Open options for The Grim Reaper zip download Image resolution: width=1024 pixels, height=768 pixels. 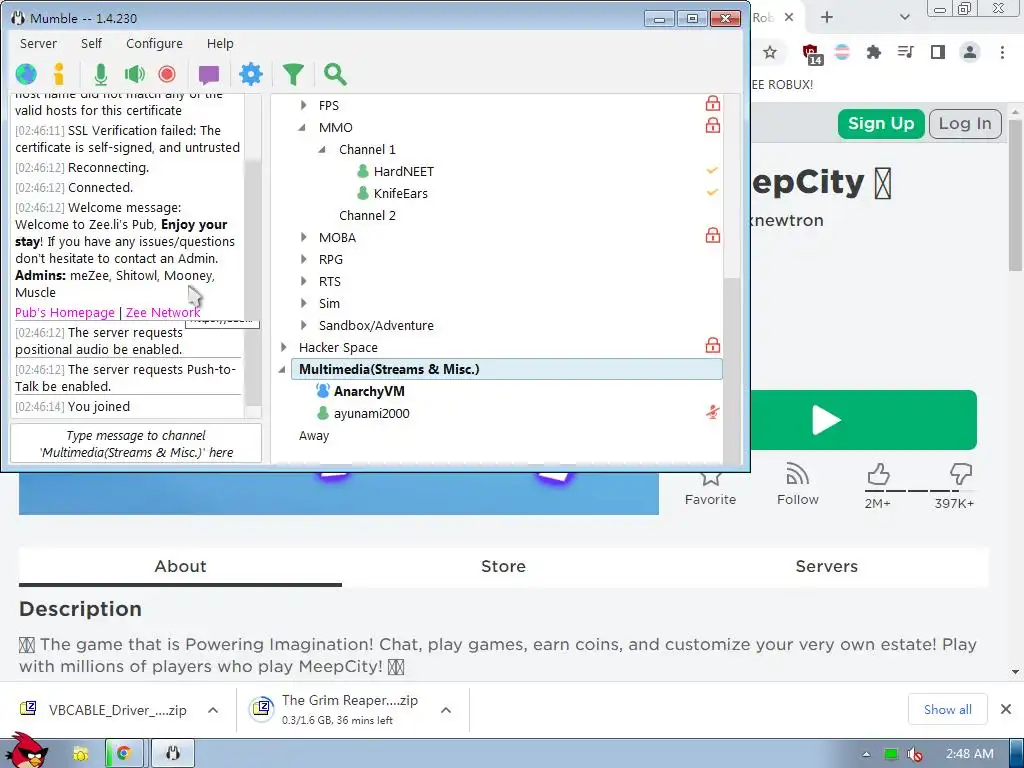pyautogui.click(x=446, y=711)
